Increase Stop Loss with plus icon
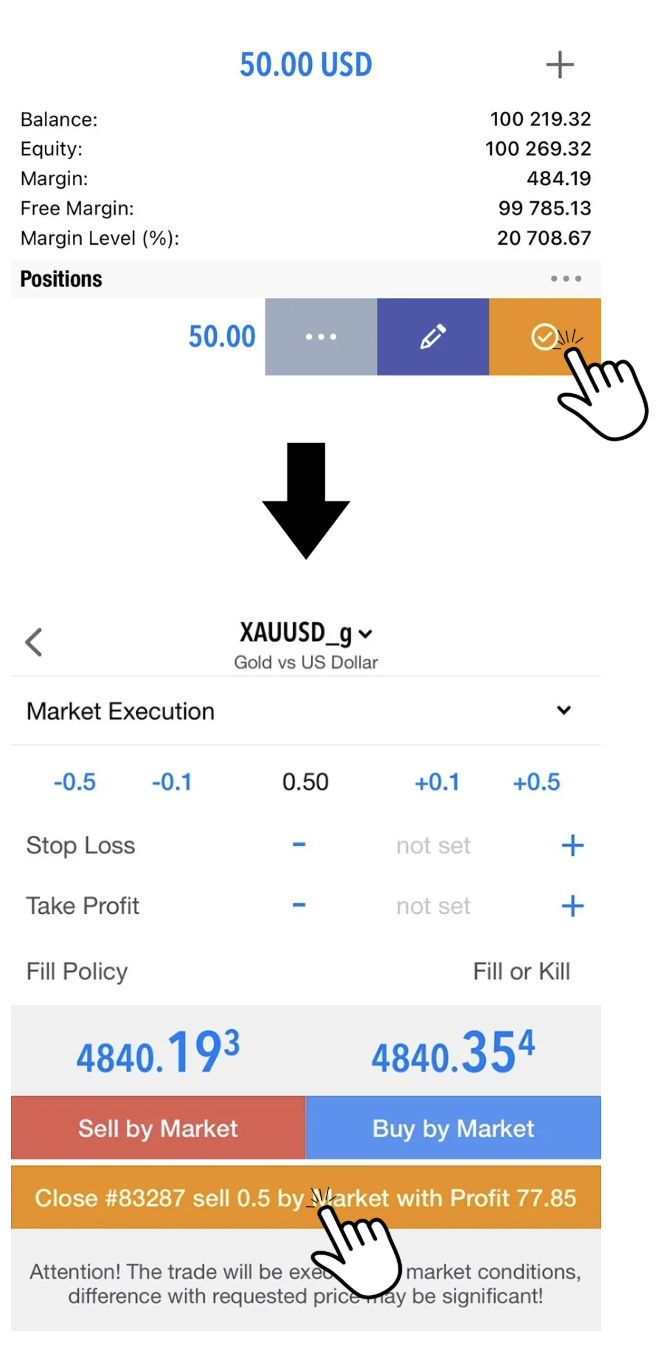Screen dimensions: 656x1350 572,846
